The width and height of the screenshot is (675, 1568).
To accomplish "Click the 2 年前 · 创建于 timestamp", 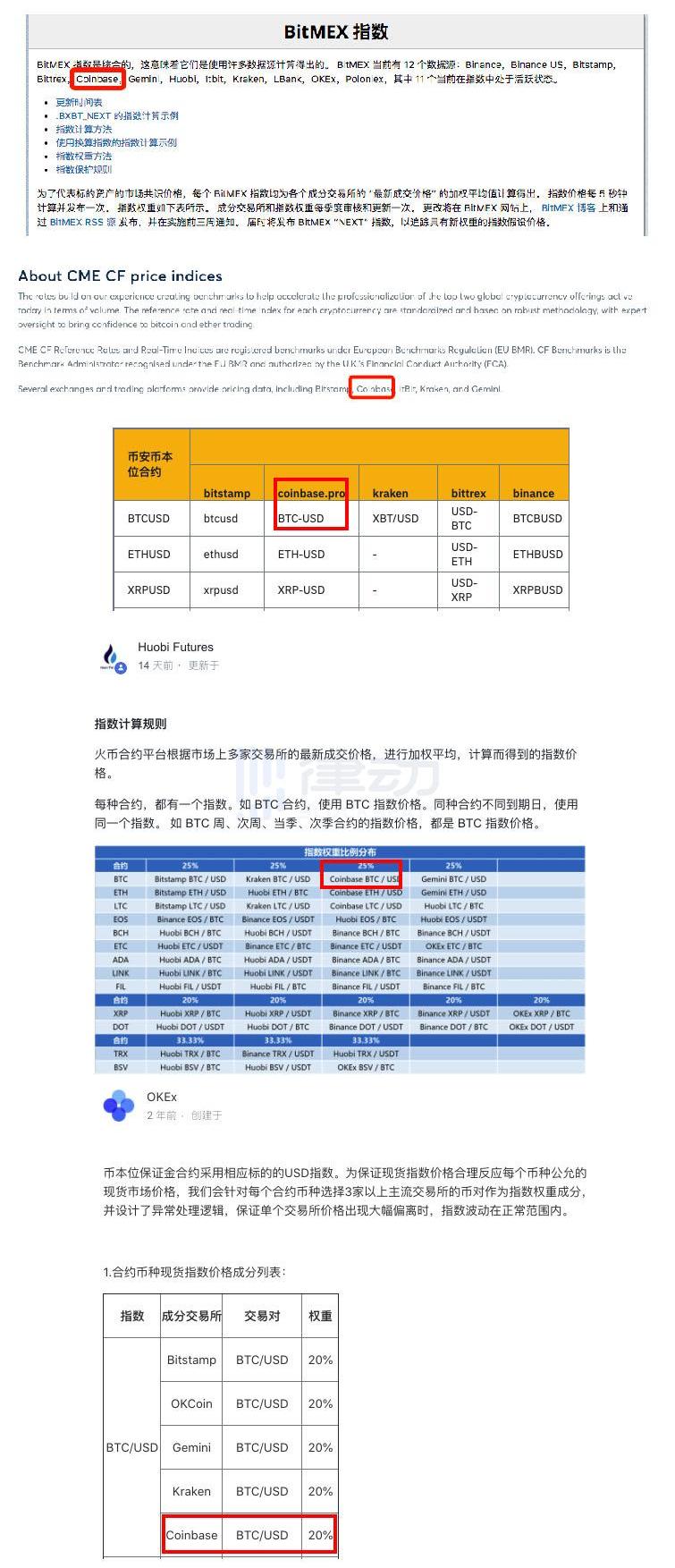I will pos(184,1115).
